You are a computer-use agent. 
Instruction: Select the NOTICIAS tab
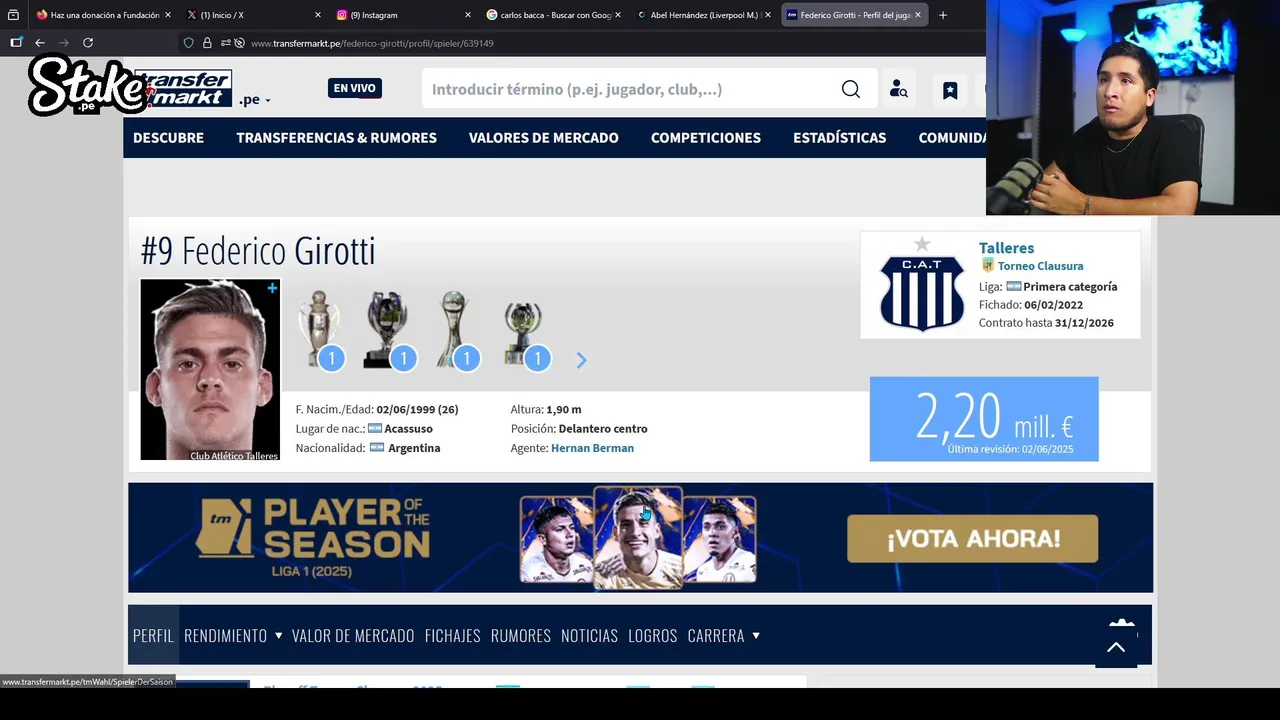[x=589, y=636]
